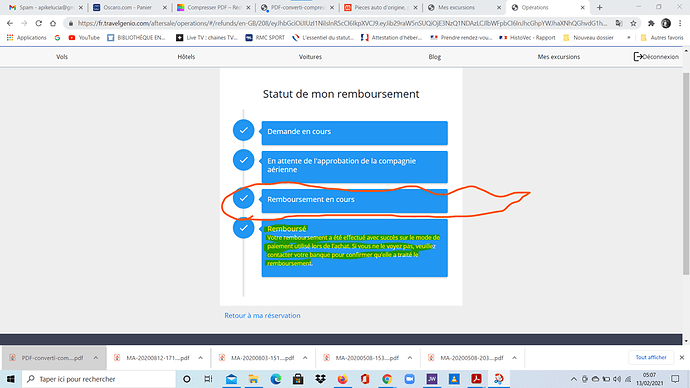Open the Applications bookmark

click(x=27, y=38)
